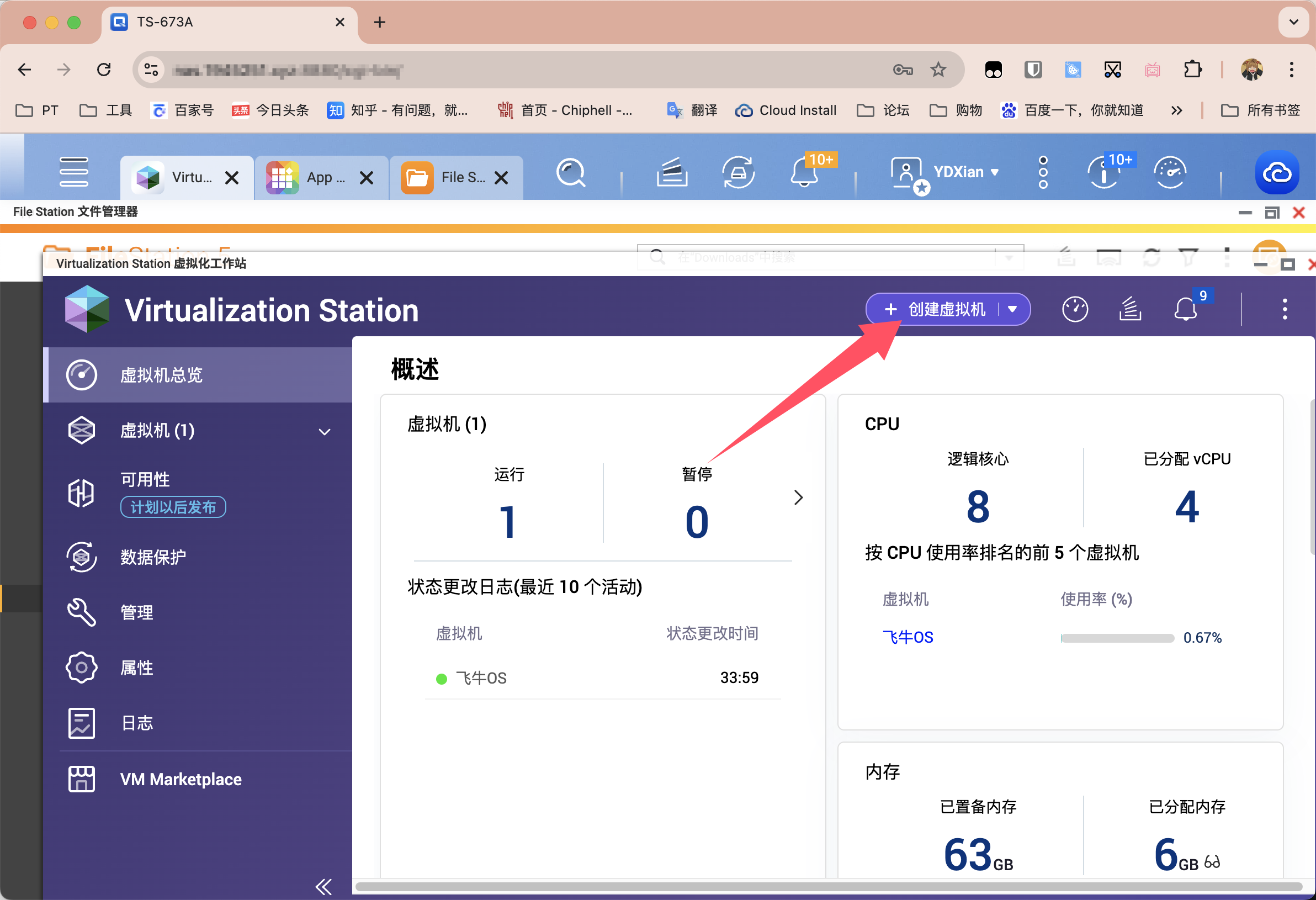Show next VM status with right chevron
The height and width of the screenshot is (900, 1316).
(798, 497)
